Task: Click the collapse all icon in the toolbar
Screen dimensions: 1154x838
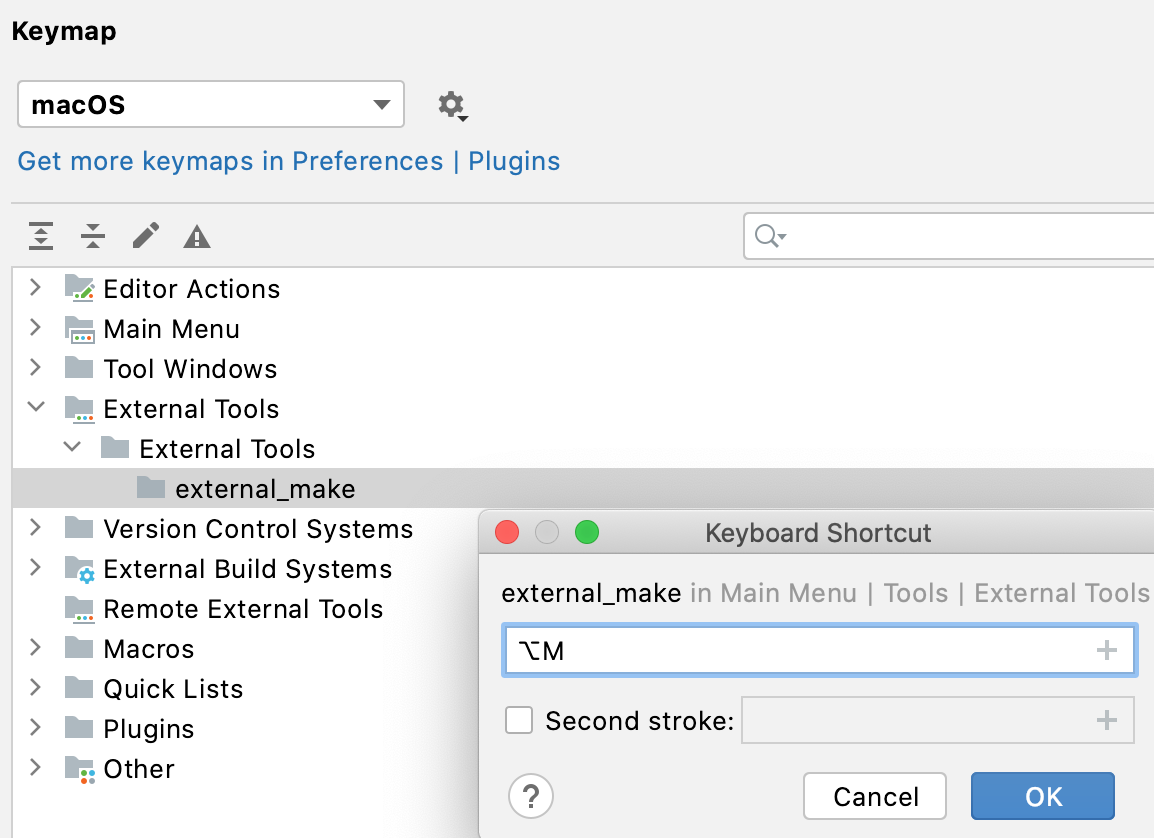Action: tap(92, 236)
